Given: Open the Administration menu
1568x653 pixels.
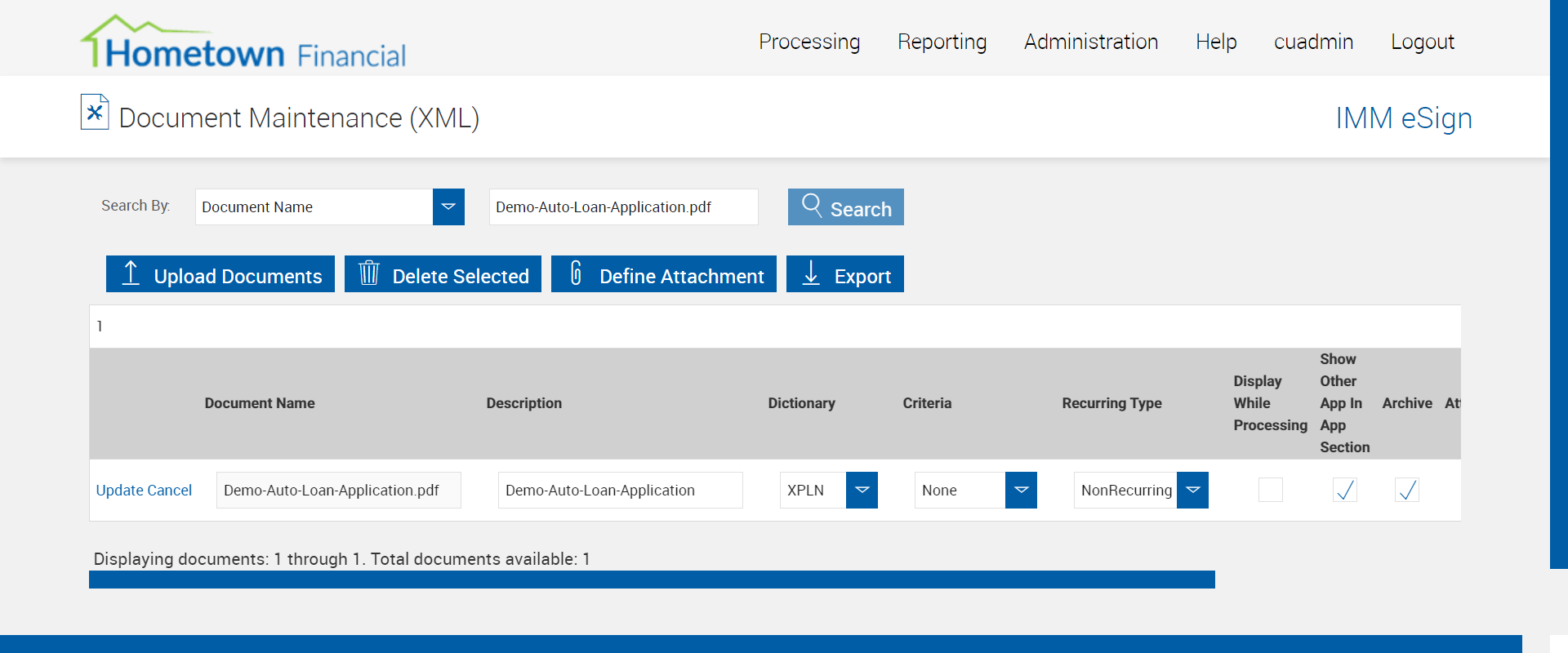Looking at the screenshot, I should click(x=1090, y=42).
